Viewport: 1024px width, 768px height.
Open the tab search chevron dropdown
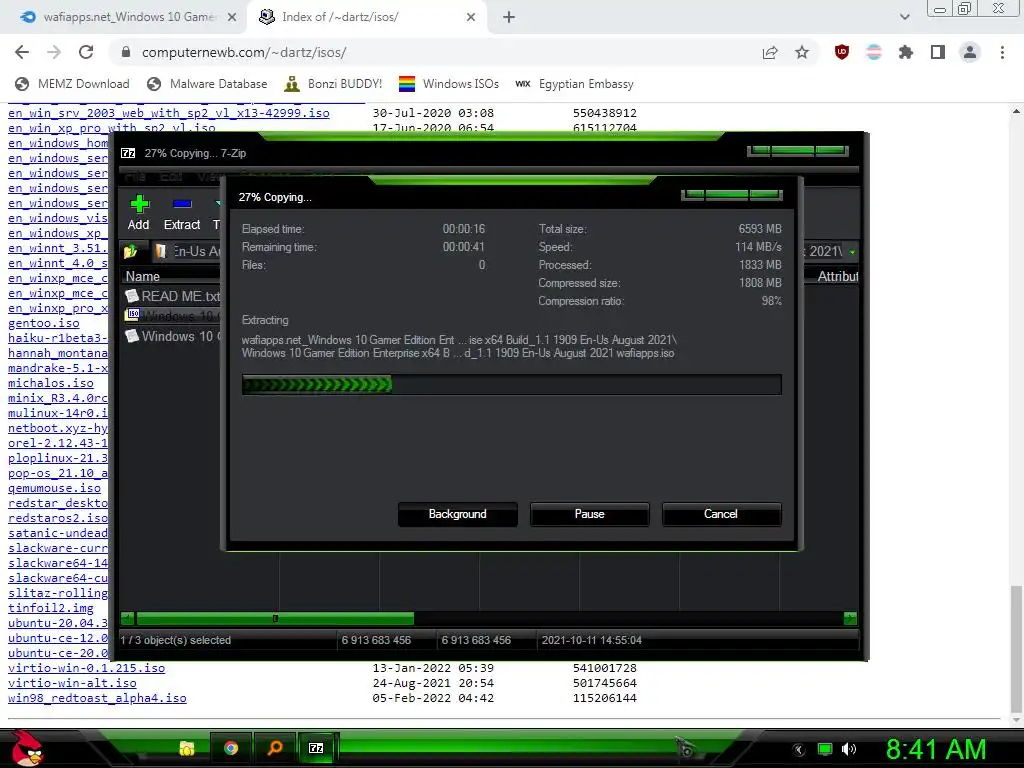coord(904,17)
